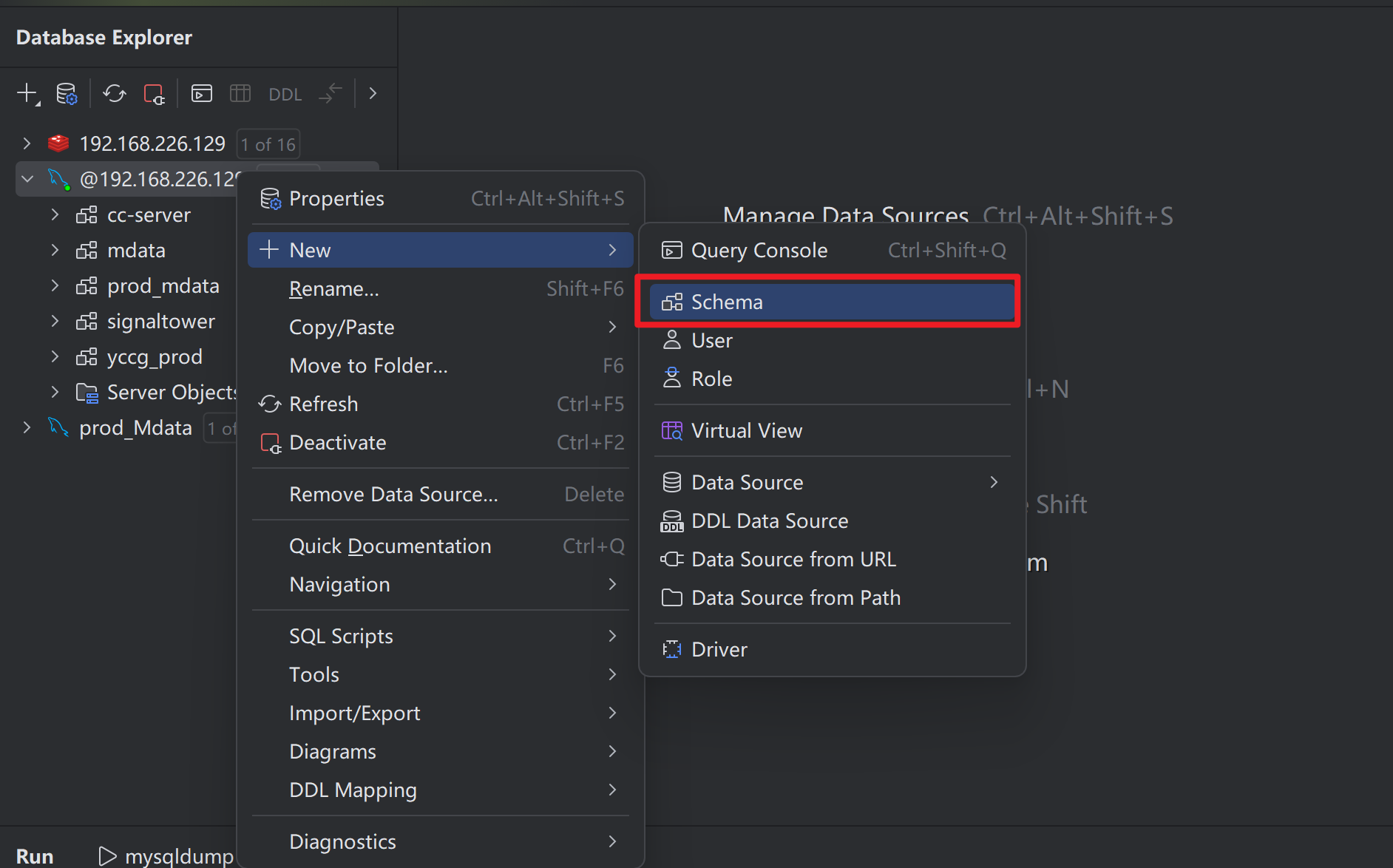
Task: Click the DDL toolbar button
Action: (x=285, y=95)
